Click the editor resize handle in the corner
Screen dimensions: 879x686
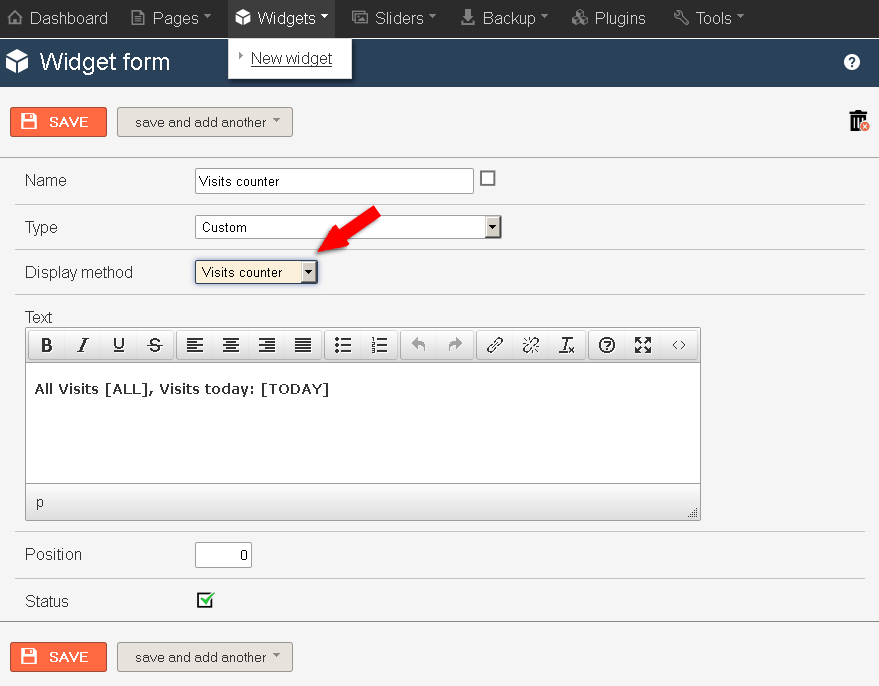click(x=693, y=512)
